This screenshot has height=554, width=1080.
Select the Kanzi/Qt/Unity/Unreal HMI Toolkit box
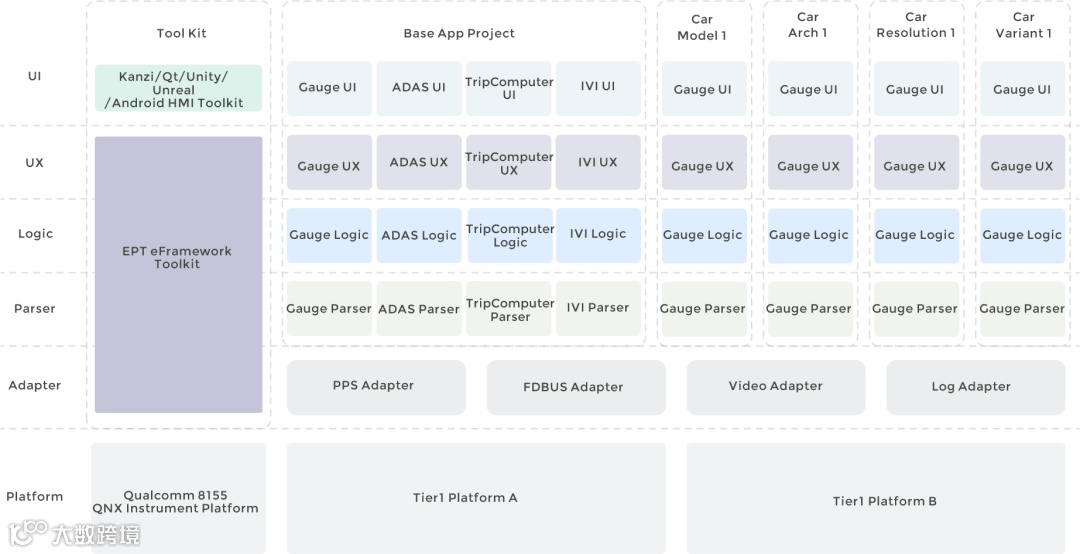[x=178, y=89]
